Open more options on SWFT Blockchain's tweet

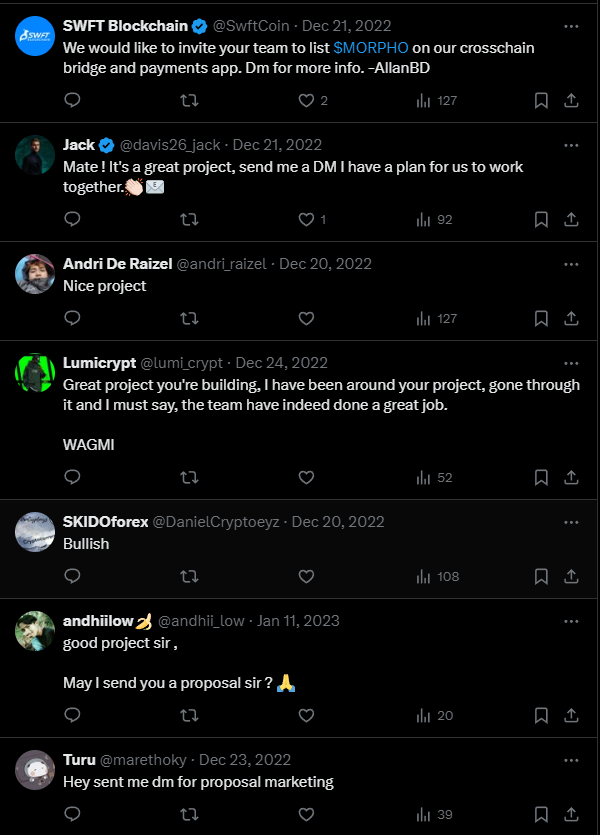[571, 26]
